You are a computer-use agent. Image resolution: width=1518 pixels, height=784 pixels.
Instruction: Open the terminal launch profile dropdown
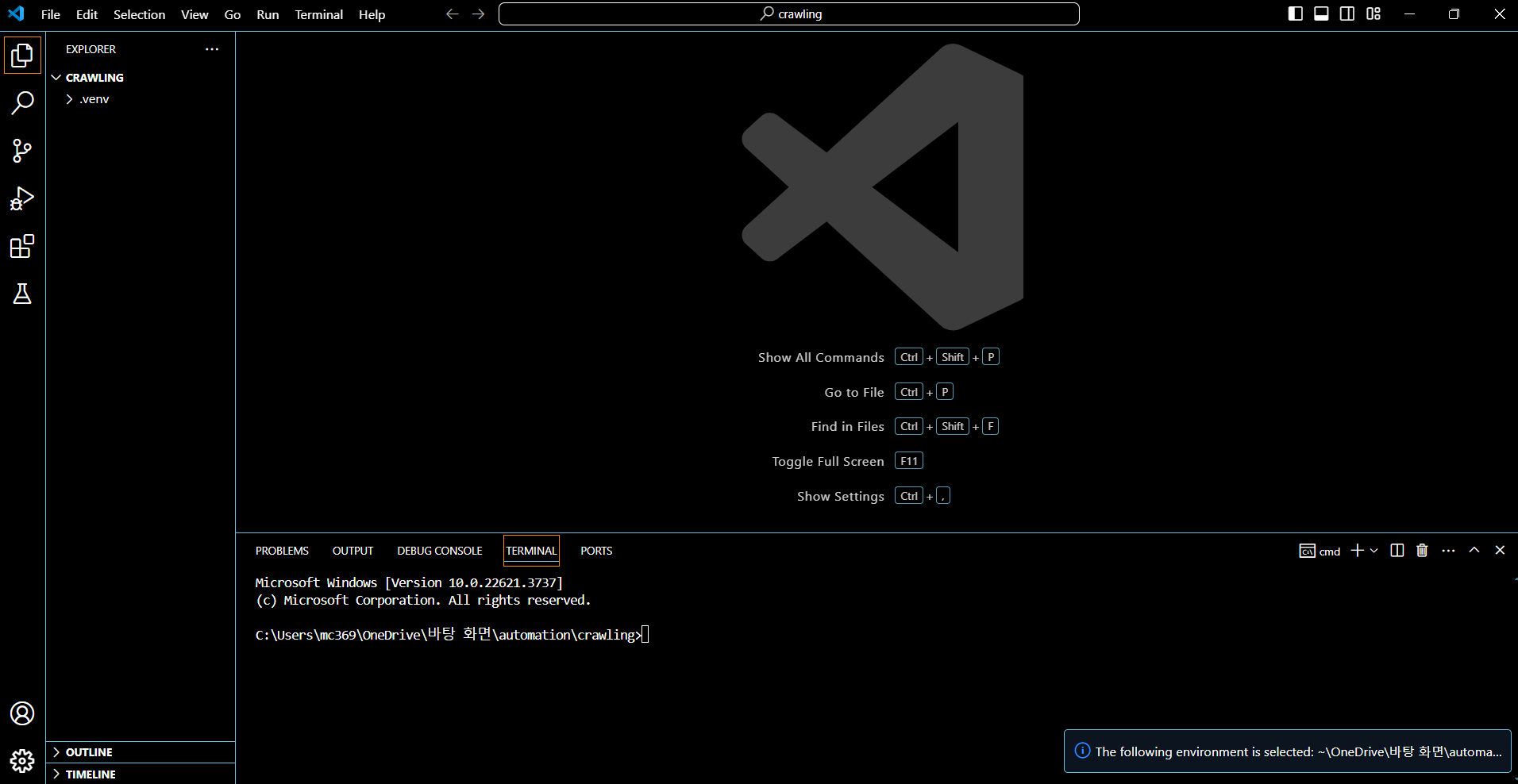(1374, 551)
